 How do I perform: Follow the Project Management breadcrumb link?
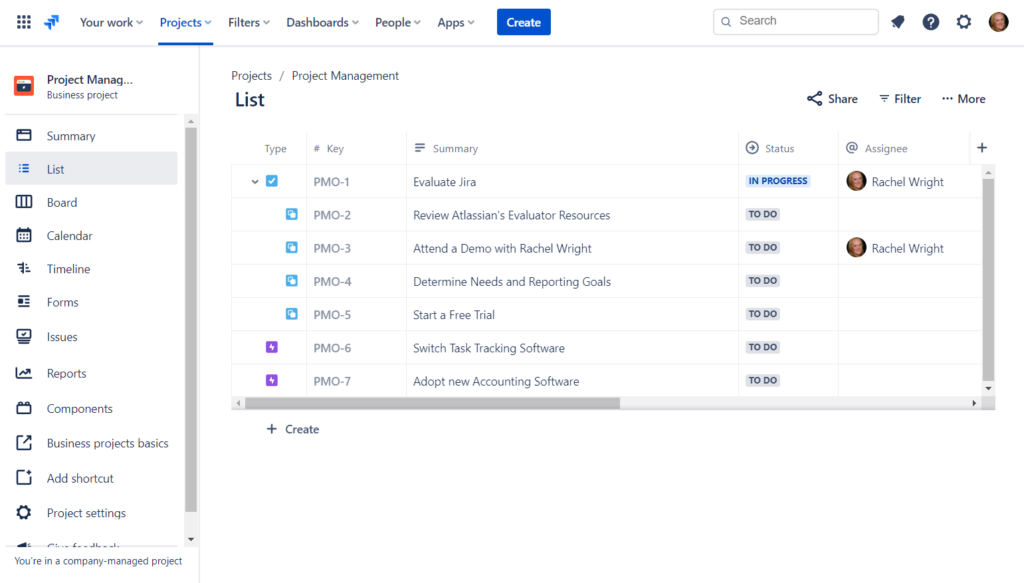345,76
